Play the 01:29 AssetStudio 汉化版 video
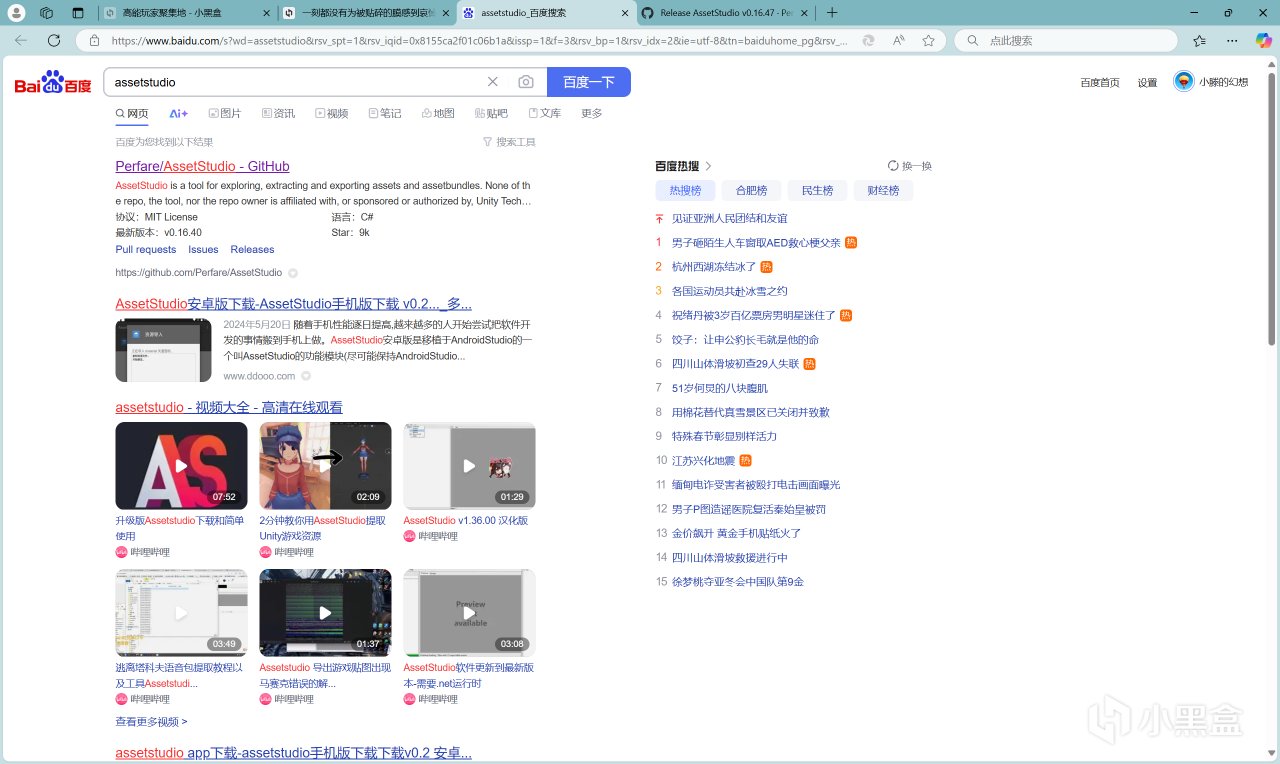 pos(469,466)
